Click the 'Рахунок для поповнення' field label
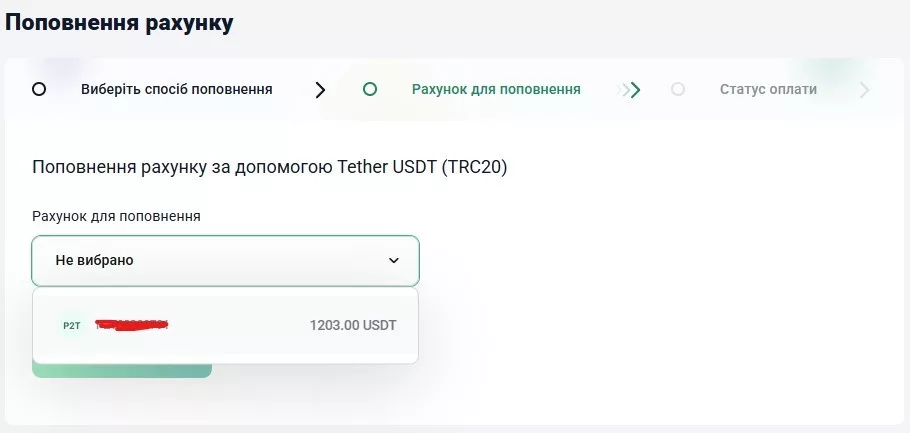Viewport: 910px width, 433px height. click(116, 216)
